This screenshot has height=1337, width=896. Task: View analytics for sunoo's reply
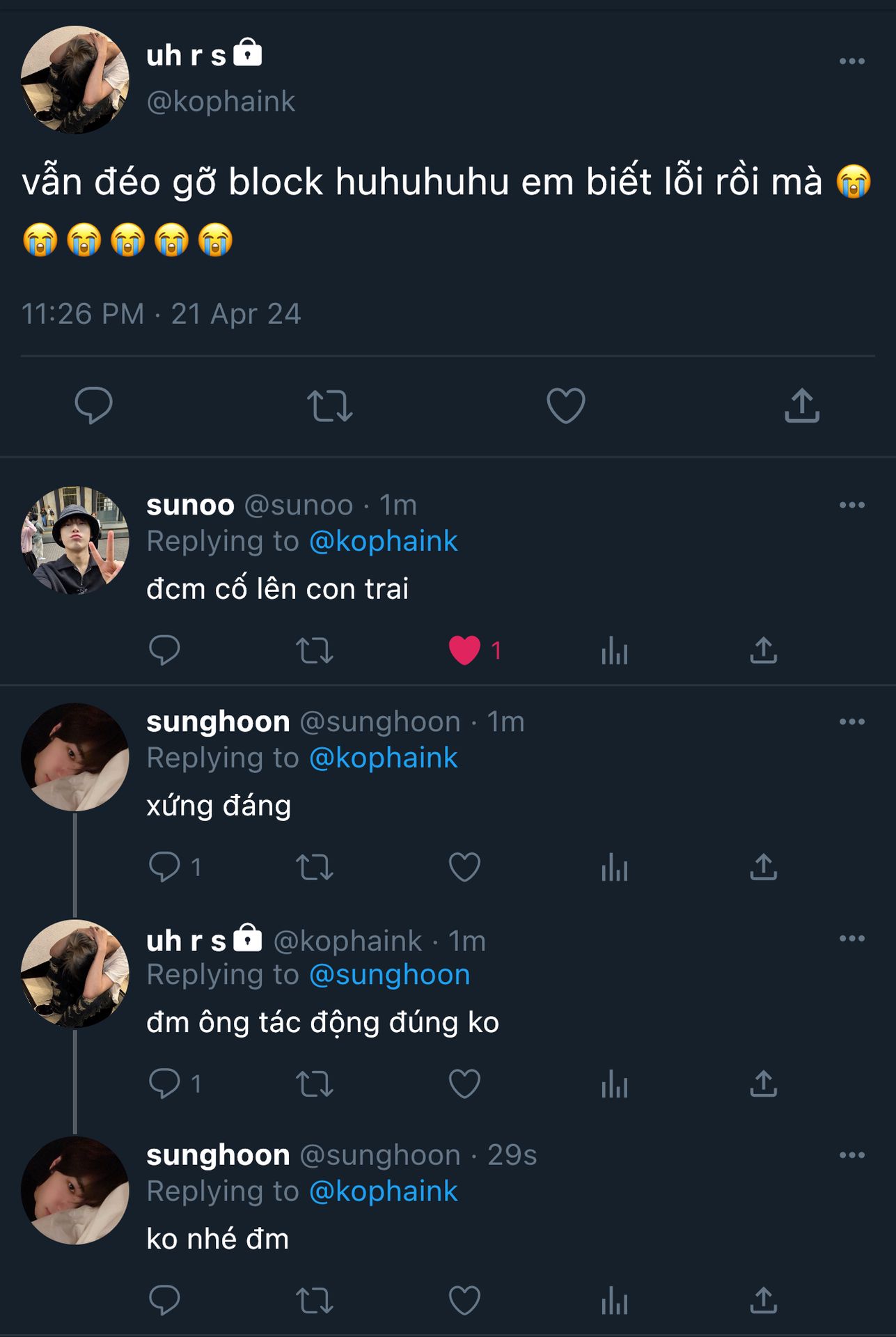[614, 650]
